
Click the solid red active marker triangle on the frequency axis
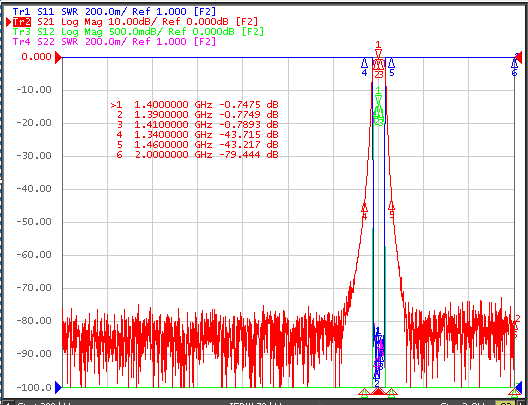[x=378, y=391]
